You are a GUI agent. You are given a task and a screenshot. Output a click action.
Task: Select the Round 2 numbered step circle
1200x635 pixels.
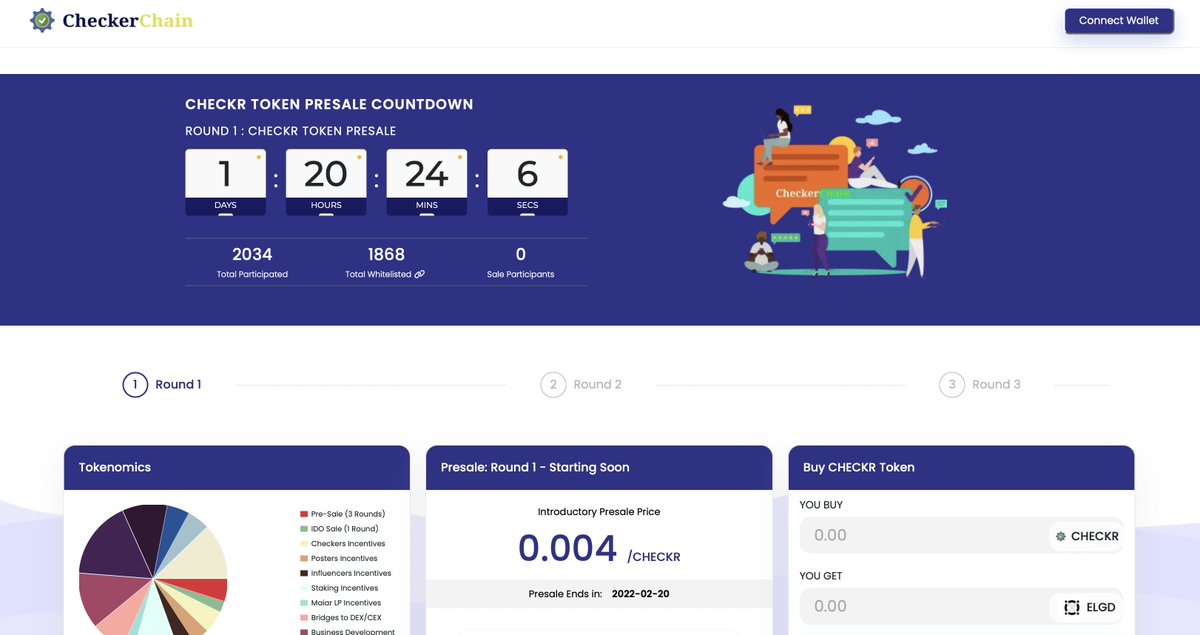point(553,384)
